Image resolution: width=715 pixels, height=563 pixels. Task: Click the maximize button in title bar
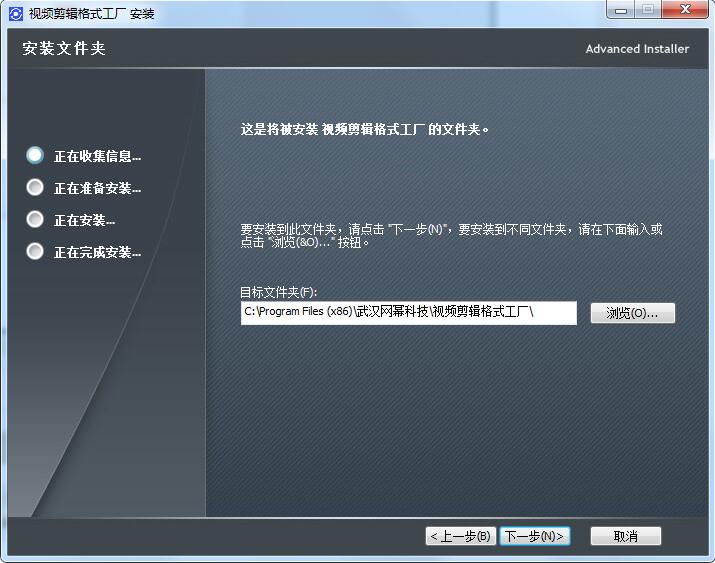pos(647,11)
